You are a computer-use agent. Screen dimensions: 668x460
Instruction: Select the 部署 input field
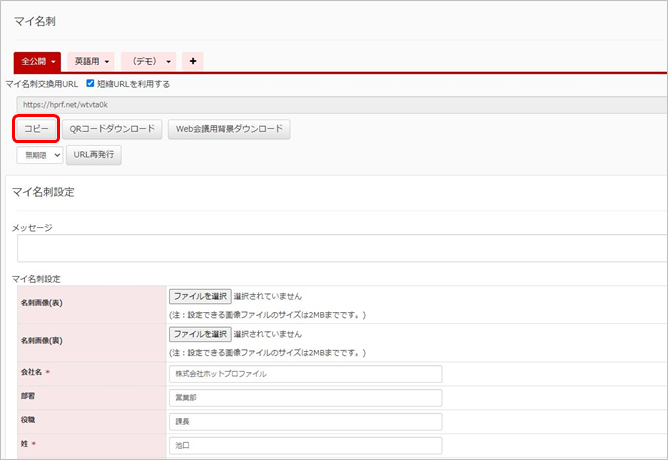click(305, 398)
